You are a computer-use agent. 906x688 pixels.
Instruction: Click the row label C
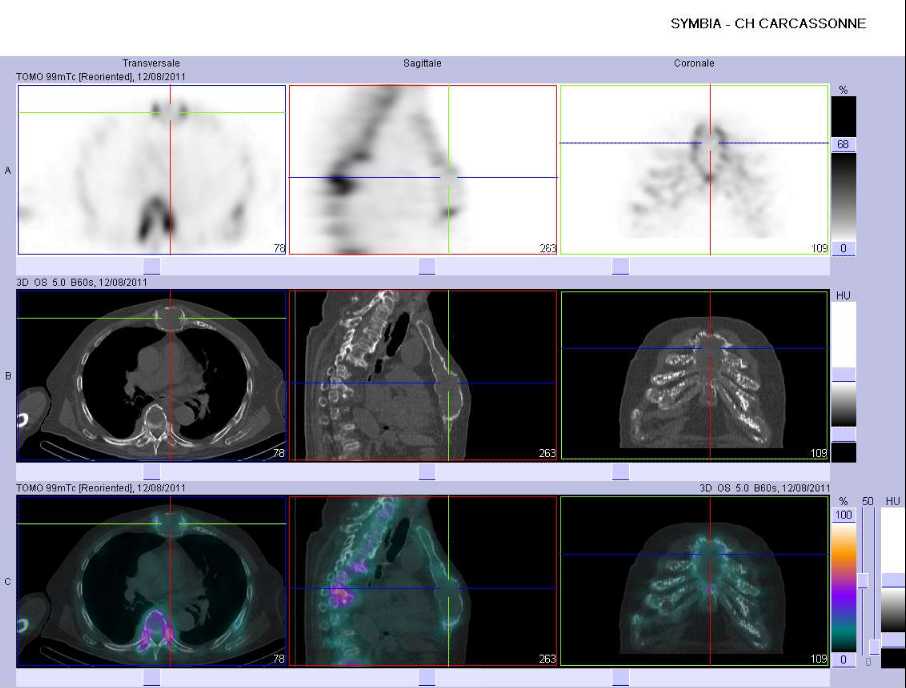pos(8,581)
